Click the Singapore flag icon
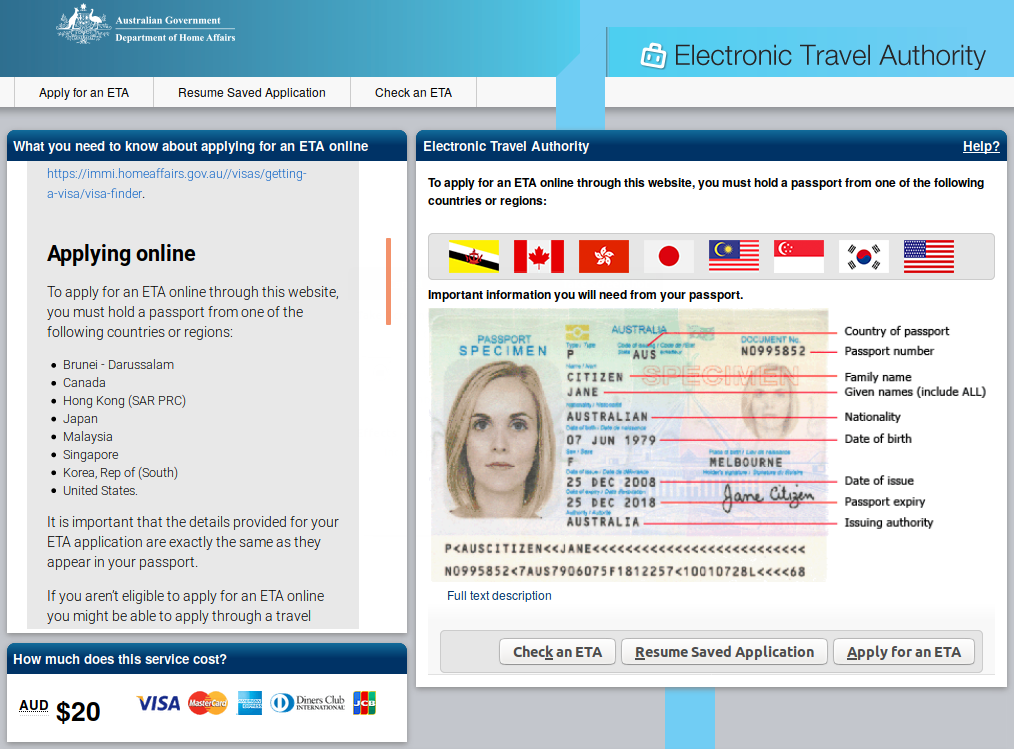Viewport: 1014px width, 749px height. [799, 256]
